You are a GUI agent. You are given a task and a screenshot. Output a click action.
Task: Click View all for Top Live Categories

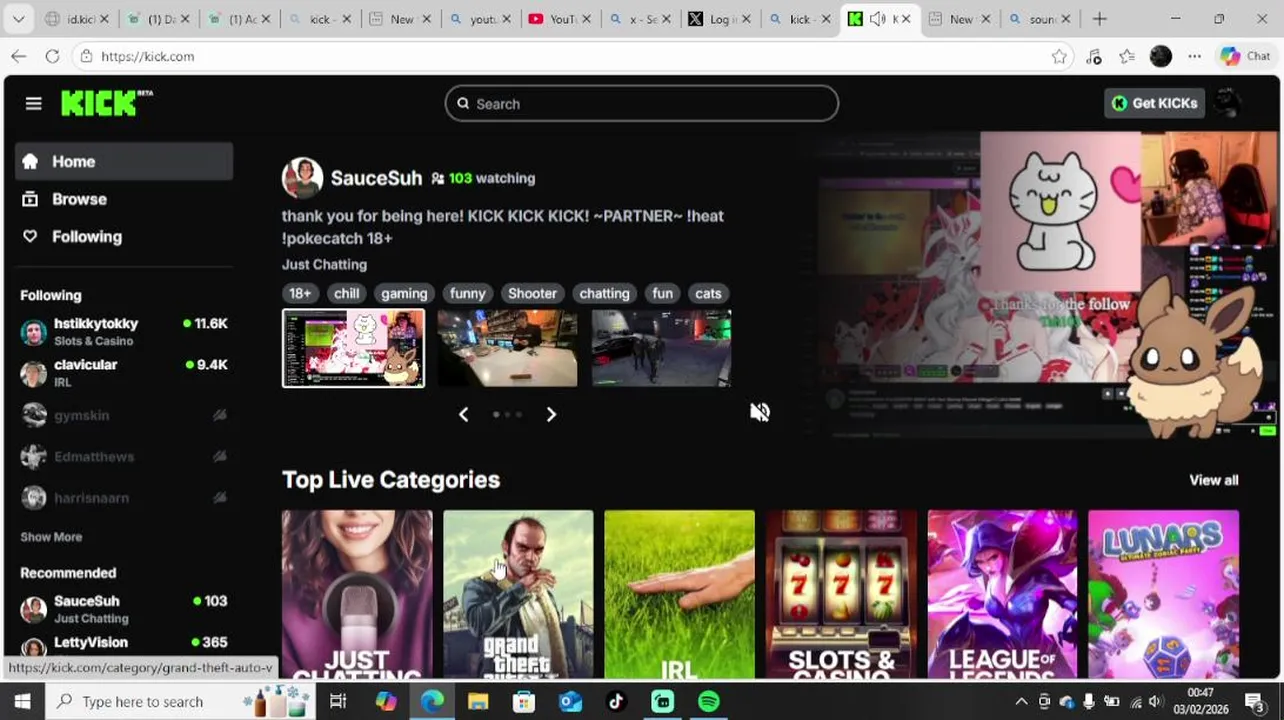coord(1213,480)
